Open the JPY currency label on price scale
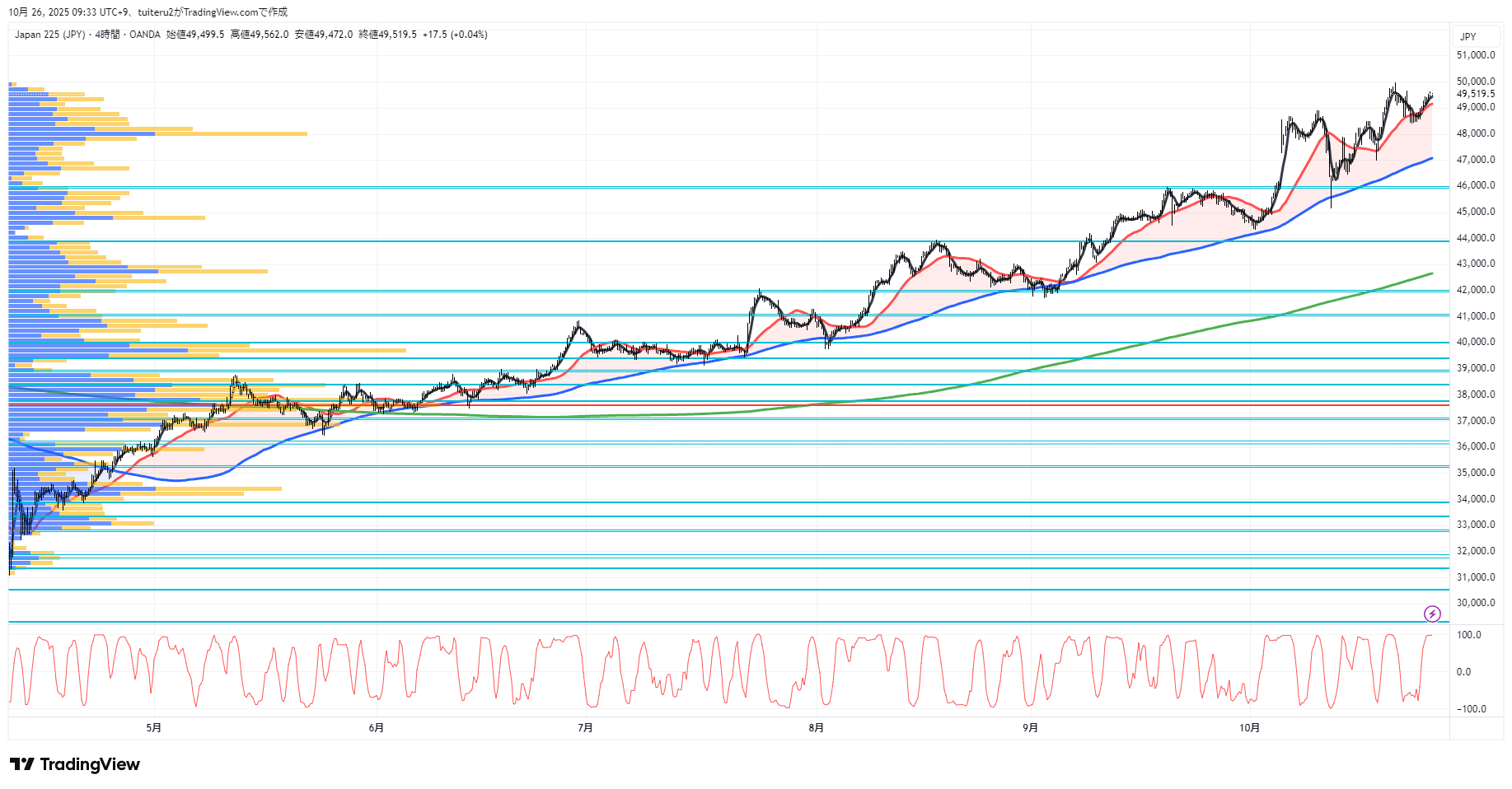 click(x=1468, y=37)
